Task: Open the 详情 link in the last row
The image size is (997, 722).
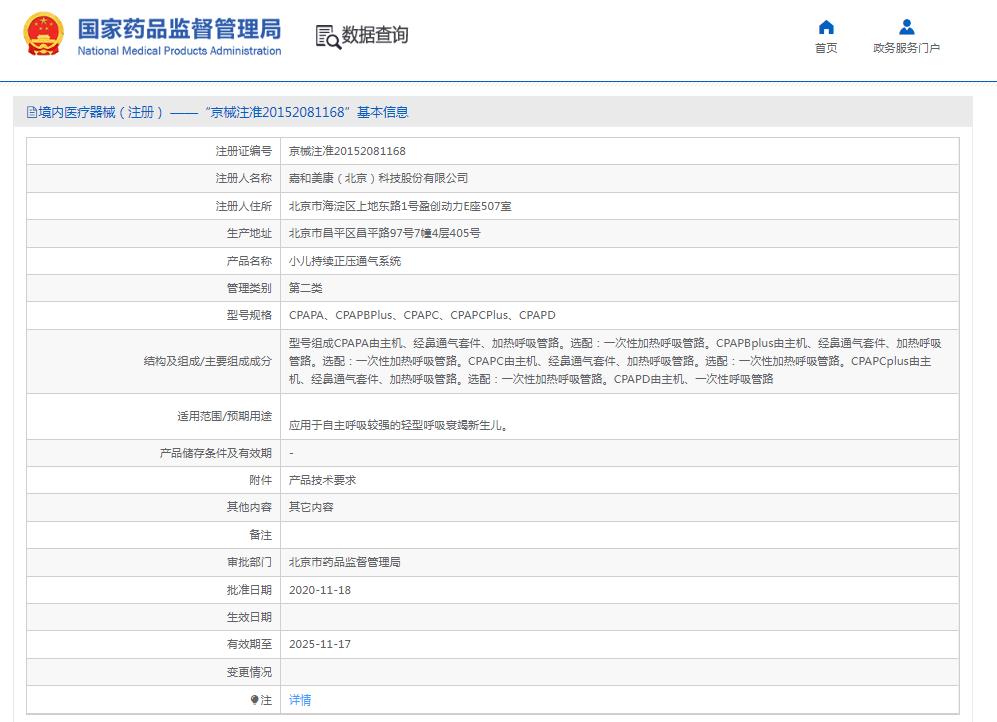Action: click(x=300, y=700)
